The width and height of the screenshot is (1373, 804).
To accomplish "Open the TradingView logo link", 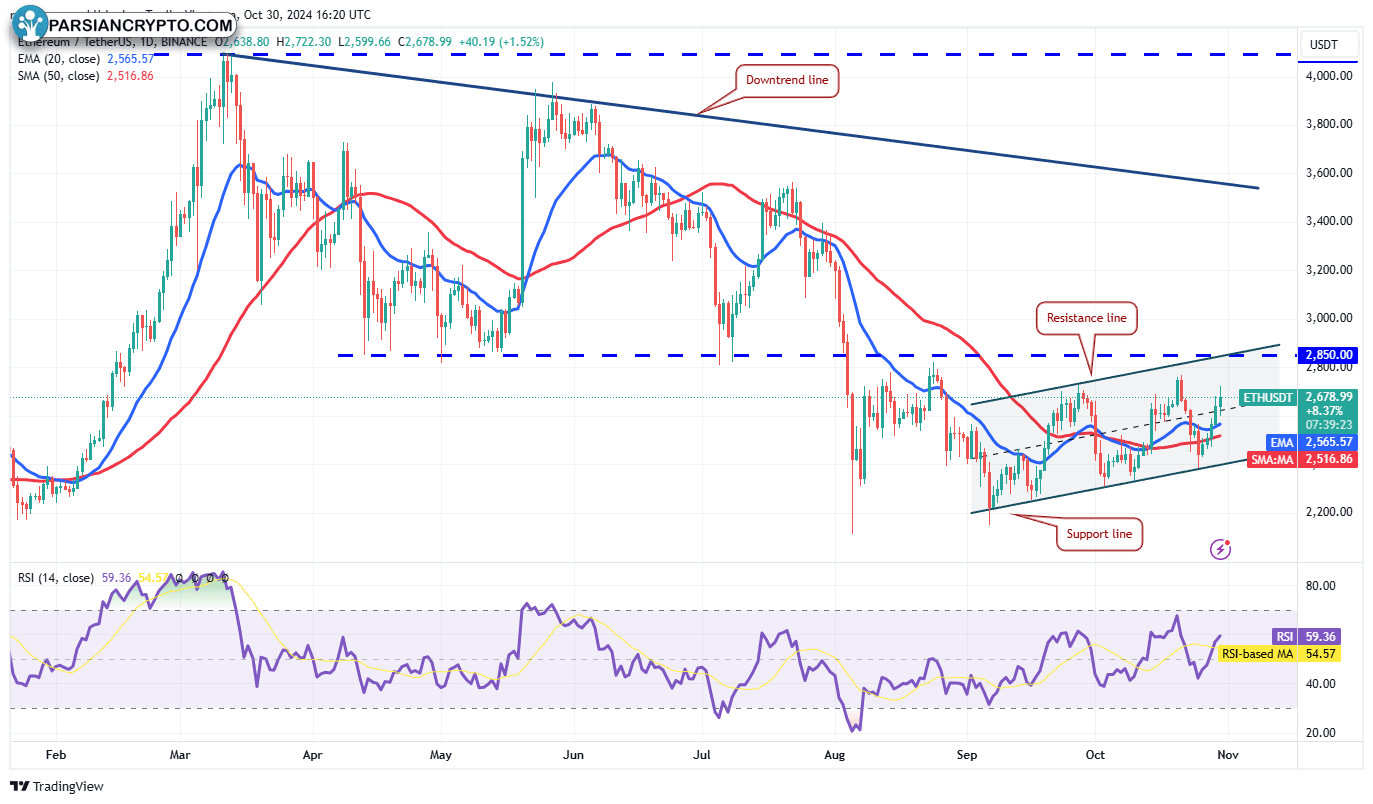I will pos(57,787).
